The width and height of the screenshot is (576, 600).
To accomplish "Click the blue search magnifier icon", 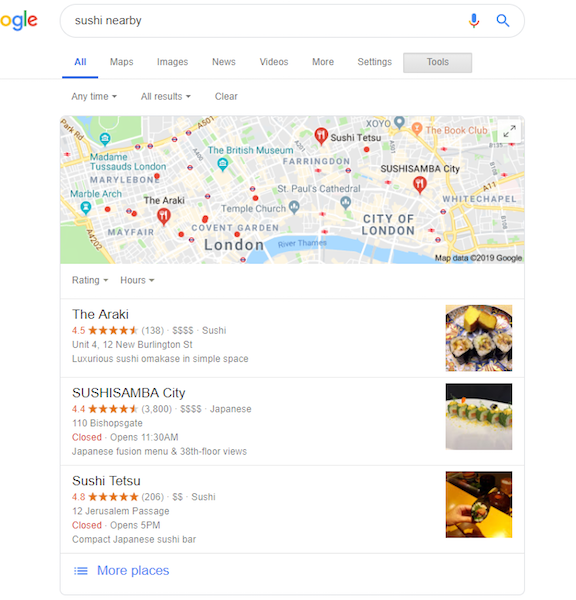I will 503,20.
